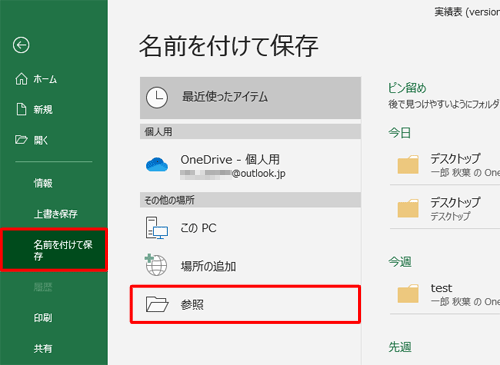Click the new document page icon
Viewport: 500px width, 365px height.
coord(21,109)
